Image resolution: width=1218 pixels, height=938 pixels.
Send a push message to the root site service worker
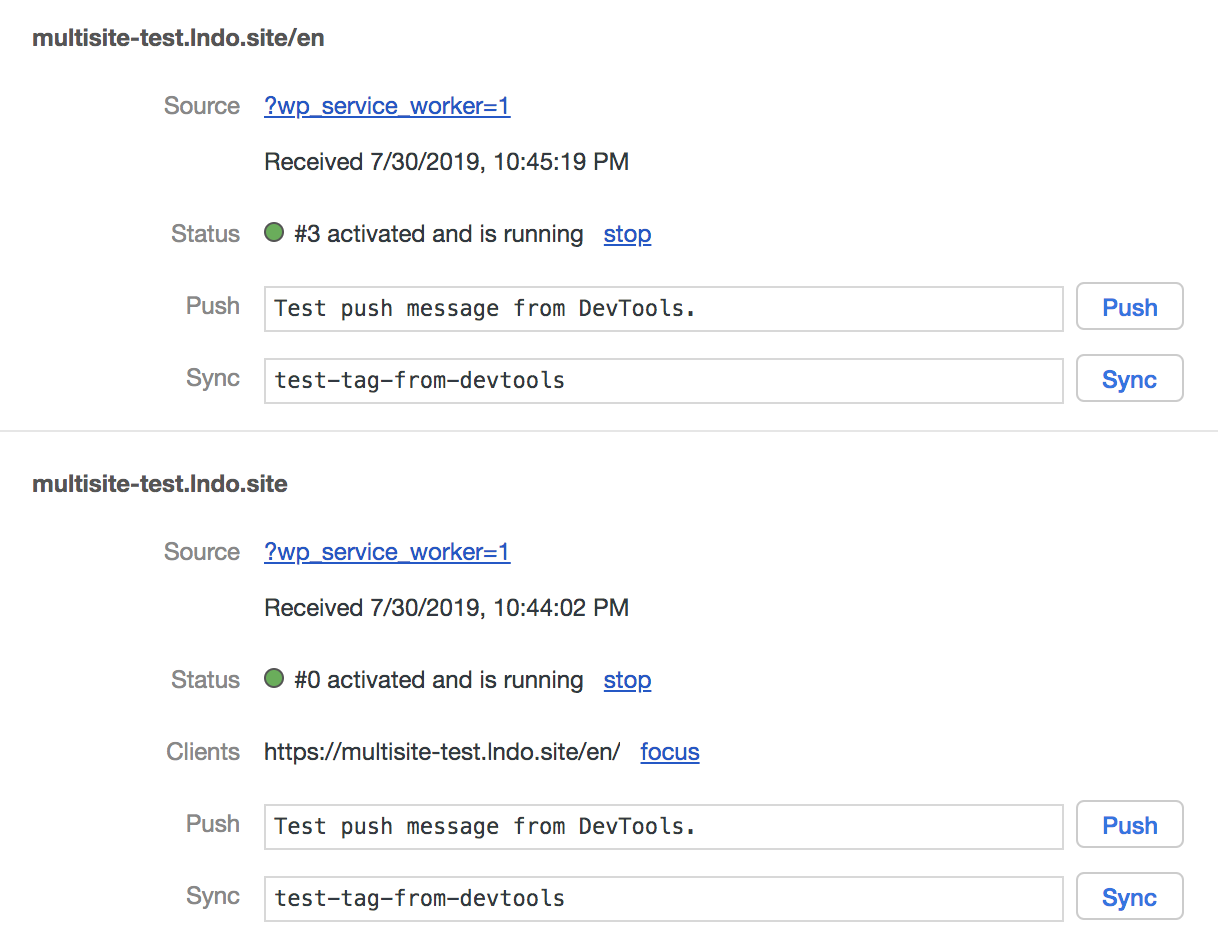click(x=1129, y=825)
